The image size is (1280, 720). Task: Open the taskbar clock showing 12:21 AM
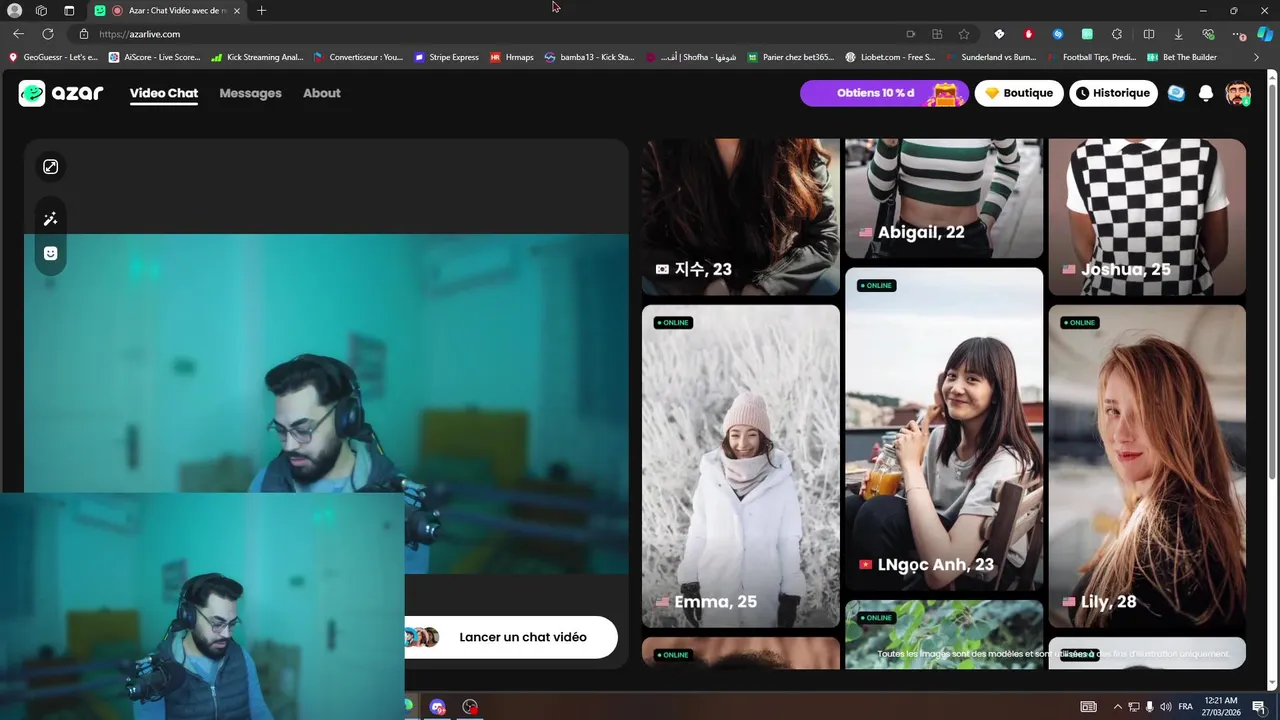pos(1222,707)
